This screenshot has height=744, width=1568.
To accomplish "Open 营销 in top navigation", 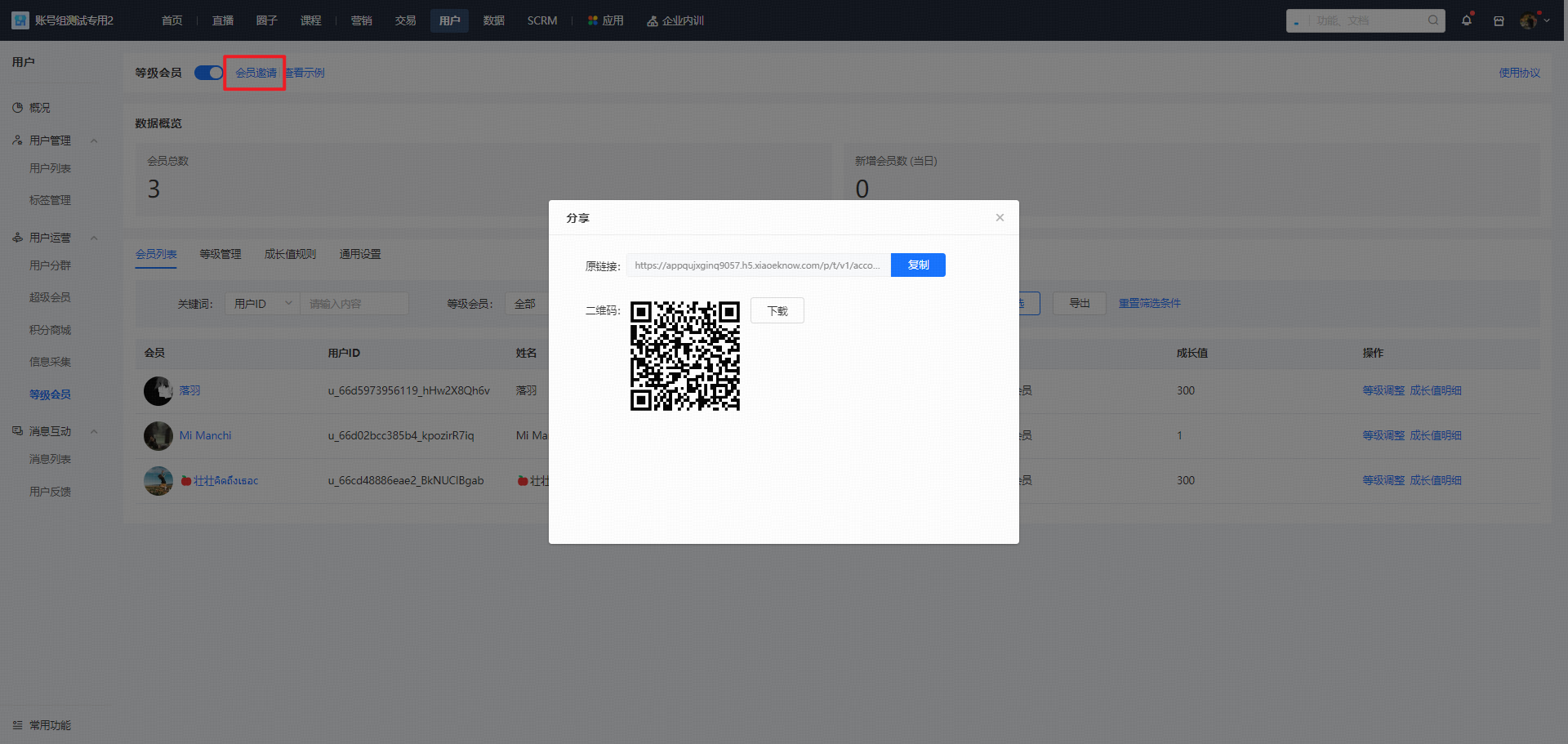I will click(x=362, y=20).
